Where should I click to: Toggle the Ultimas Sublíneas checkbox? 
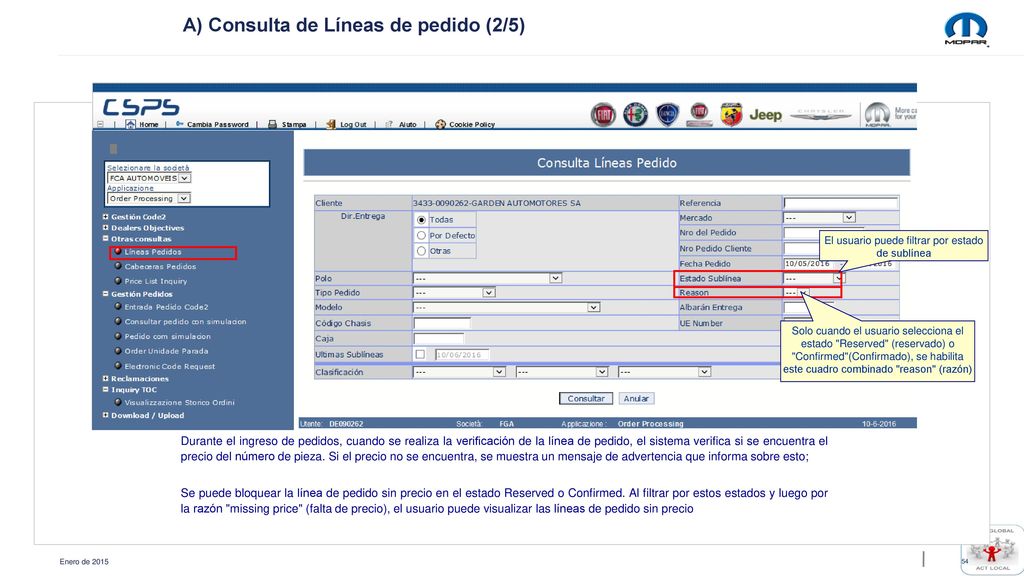pos(420,355)
